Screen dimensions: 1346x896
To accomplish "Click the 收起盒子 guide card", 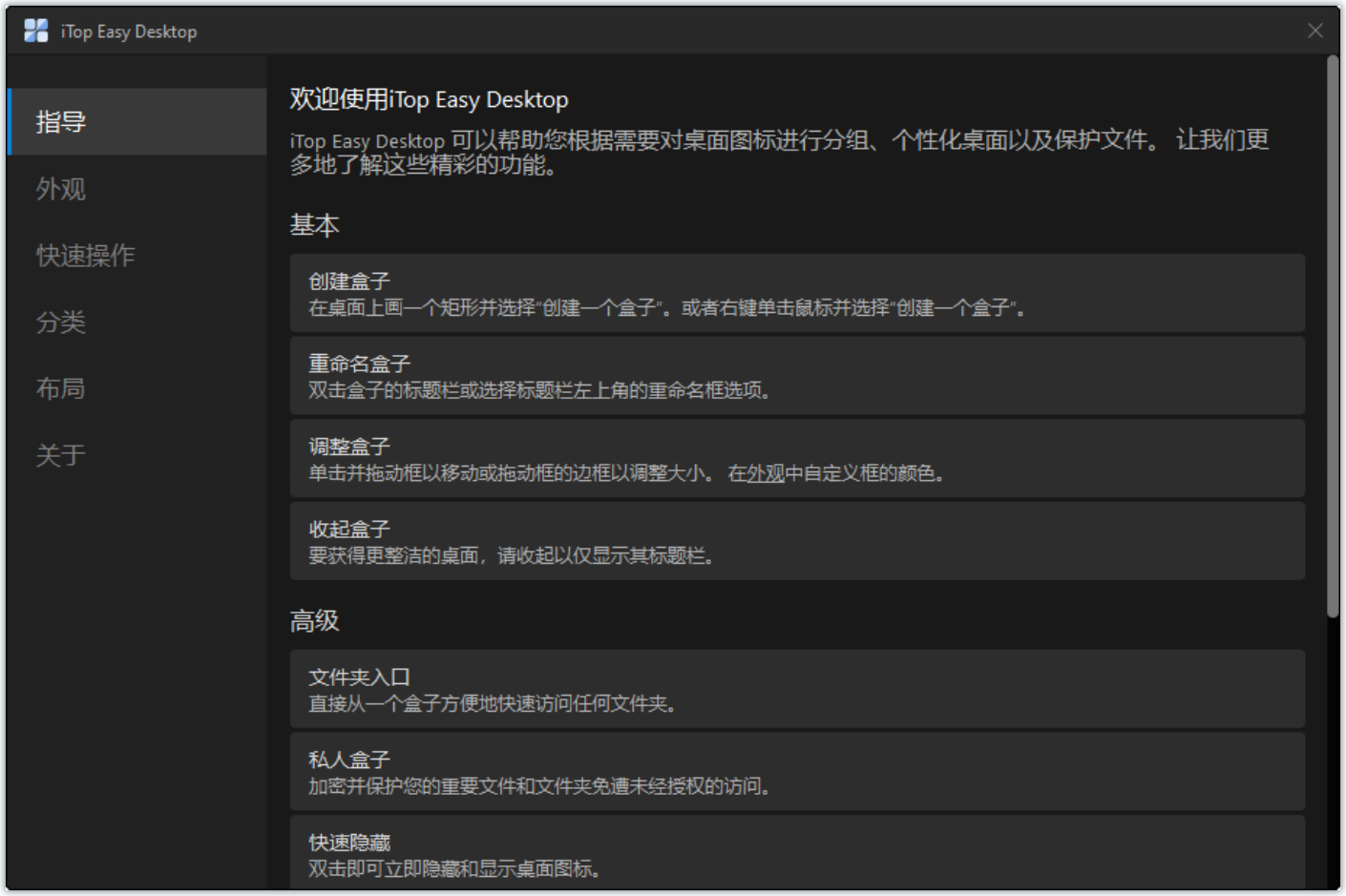I will click(x=797, y=541).
